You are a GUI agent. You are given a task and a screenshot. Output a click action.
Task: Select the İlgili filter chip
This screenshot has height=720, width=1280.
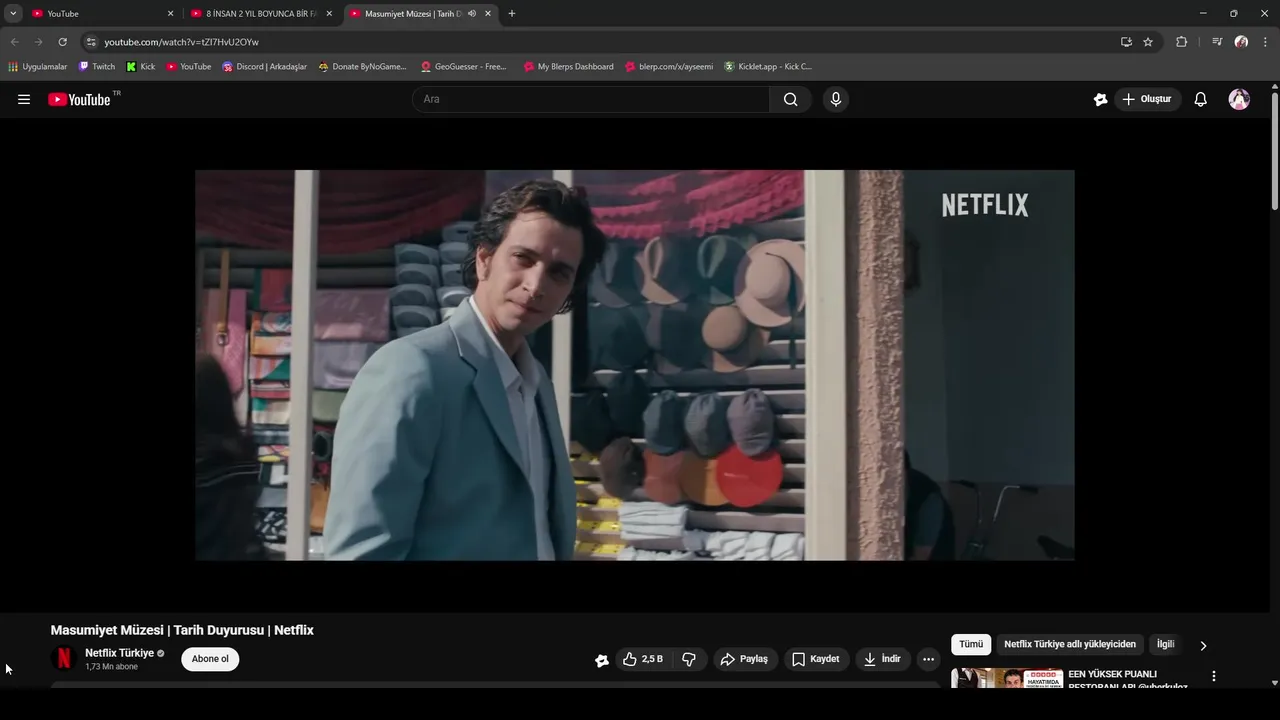(x=1165, y=645)
